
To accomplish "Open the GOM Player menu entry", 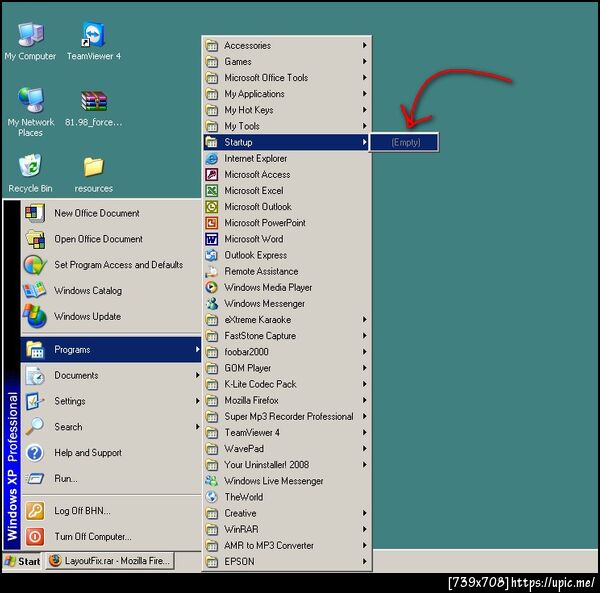I will click(287, 368).
